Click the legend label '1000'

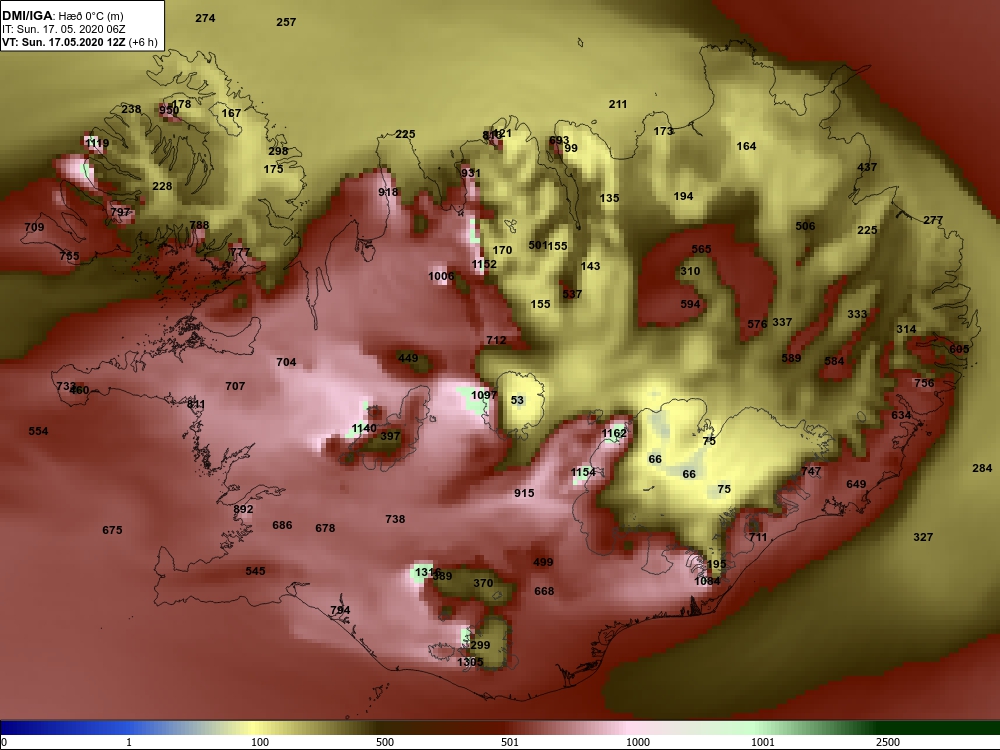pyautogui.click(x=638, y=742)
